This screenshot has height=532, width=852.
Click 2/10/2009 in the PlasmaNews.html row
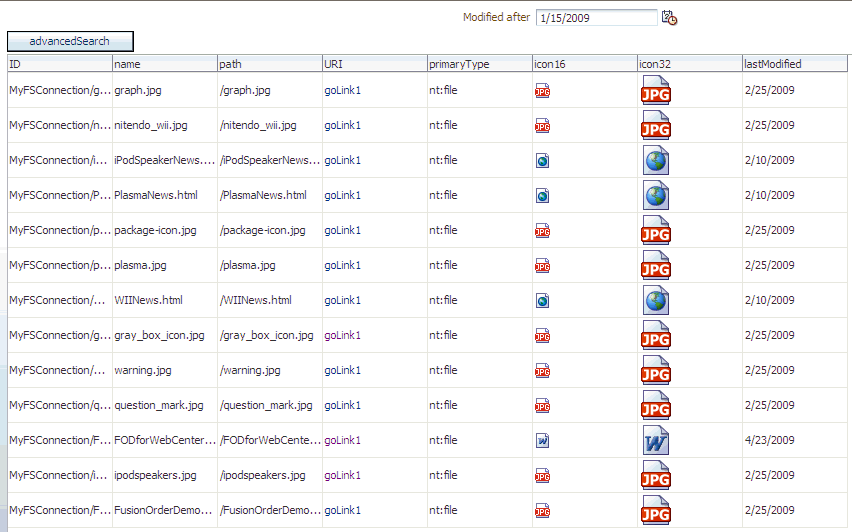tap(769, 195)
